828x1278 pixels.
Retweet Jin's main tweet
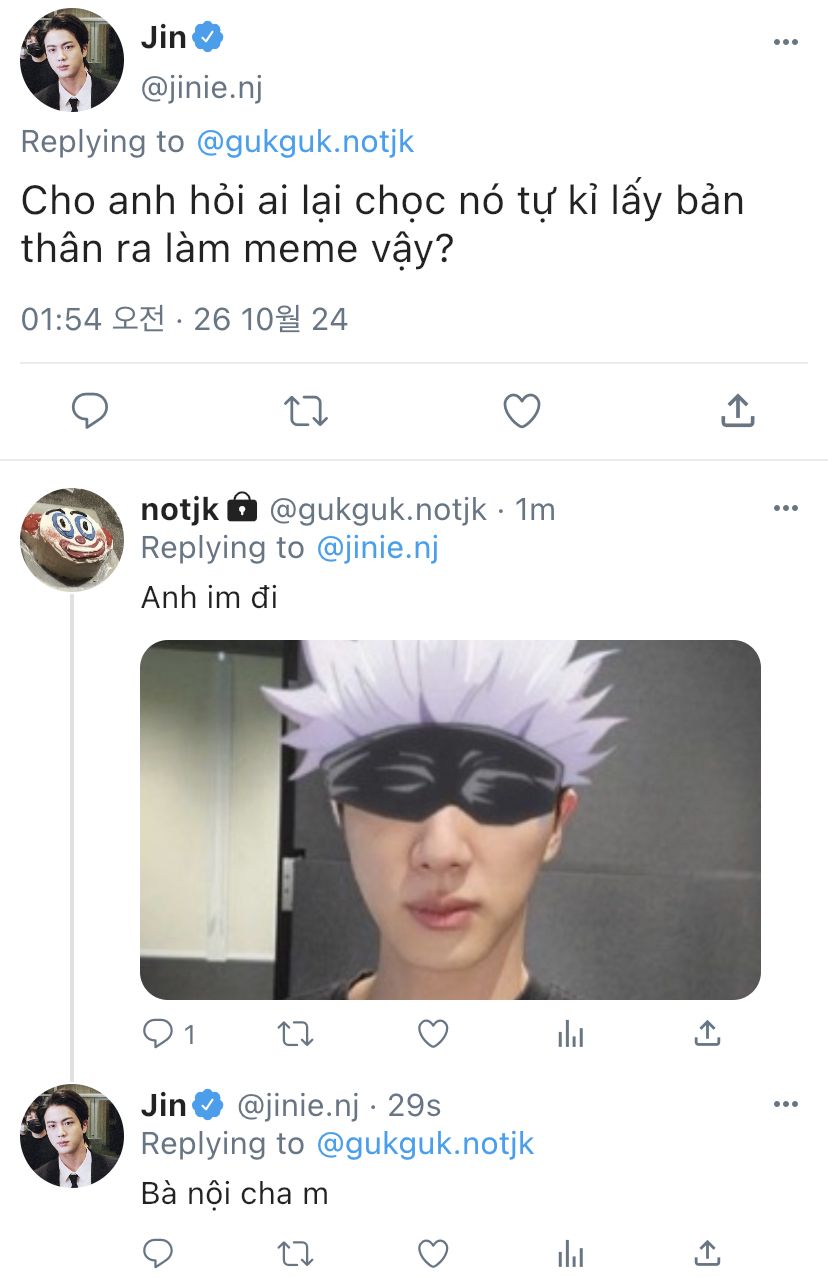pos(307,411)
